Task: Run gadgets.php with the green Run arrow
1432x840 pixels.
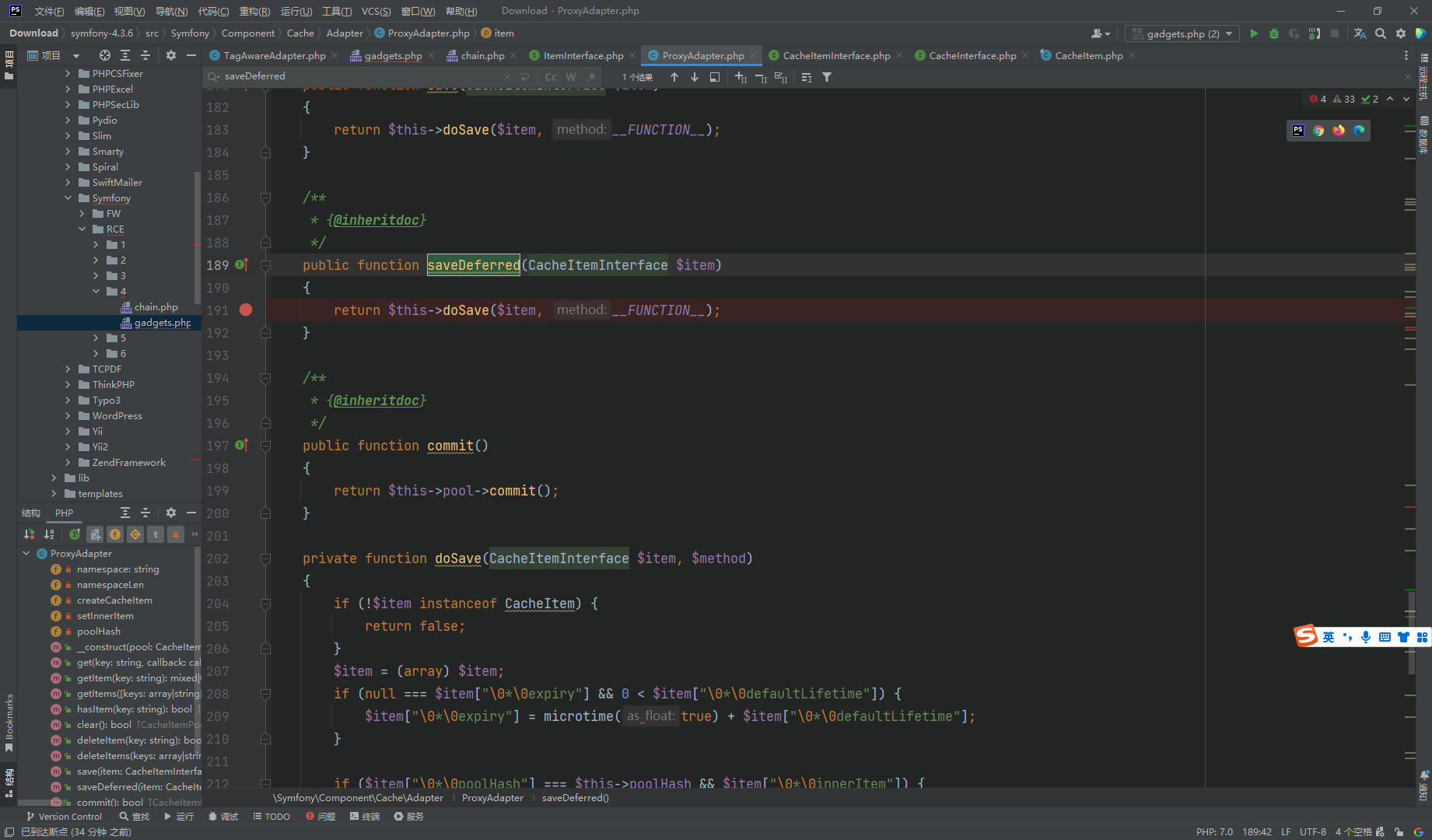Action: pos(1254,33)
